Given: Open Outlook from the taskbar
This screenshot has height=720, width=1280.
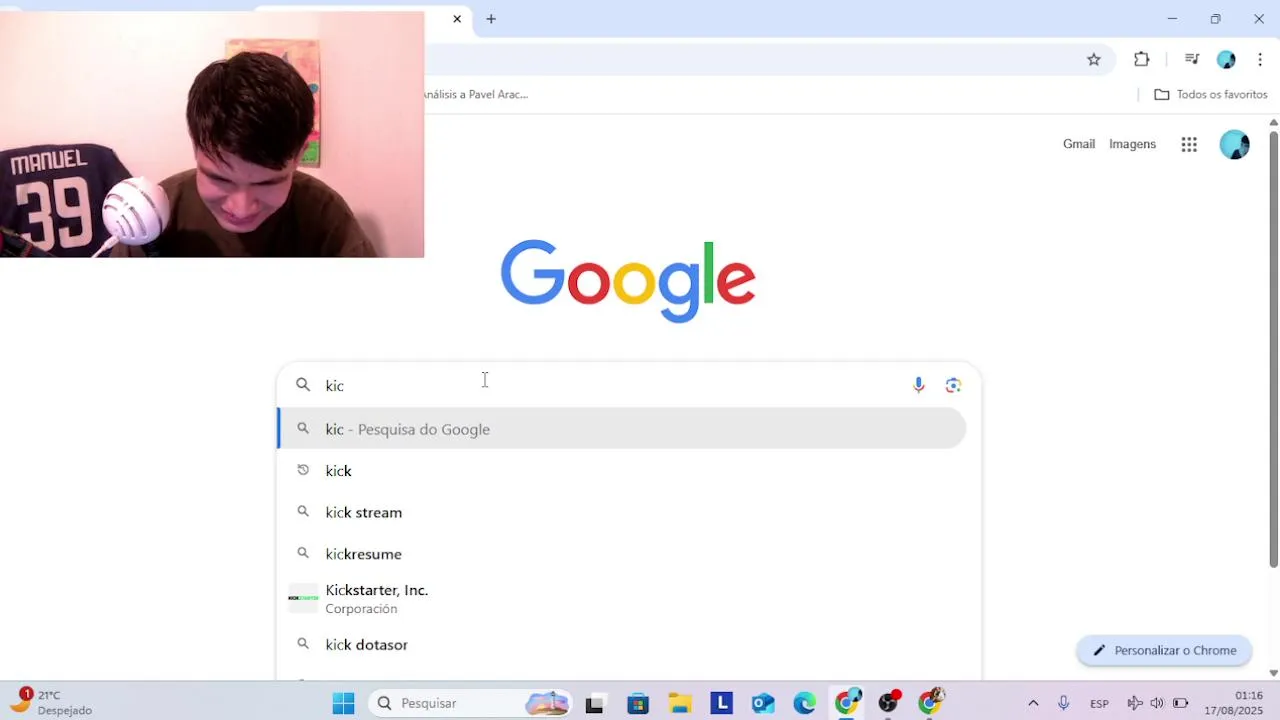Looking at the screenshot, I should coord(763,703).
